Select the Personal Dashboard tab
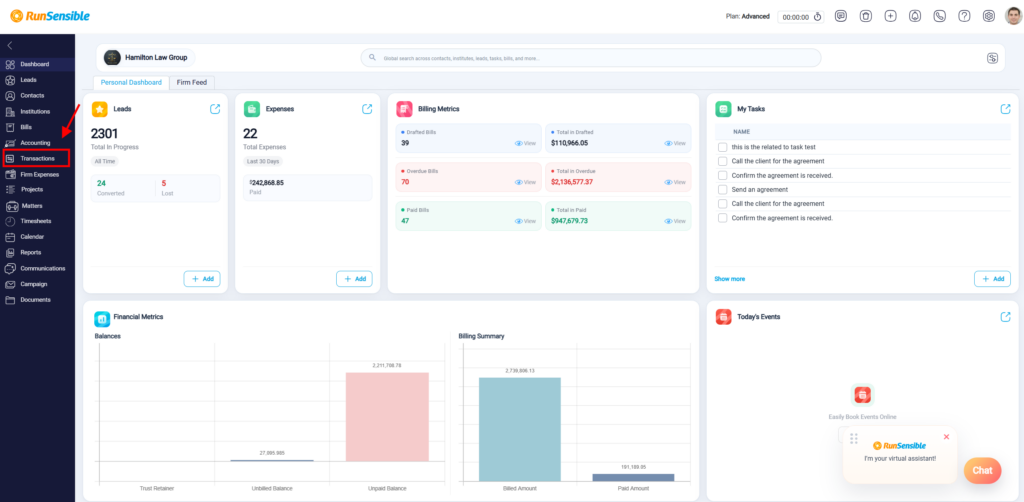 (x=131, y=82)
